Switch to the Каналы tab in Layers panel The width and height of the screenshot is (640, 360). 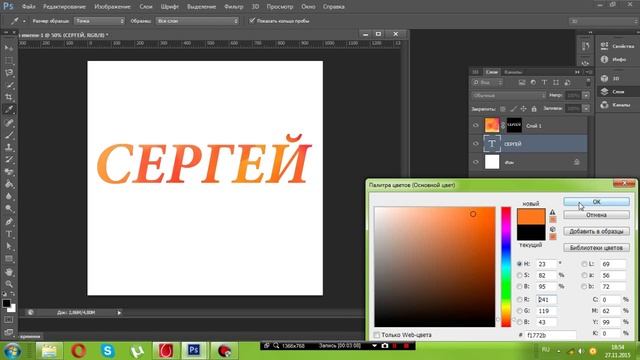coord(513,72)
